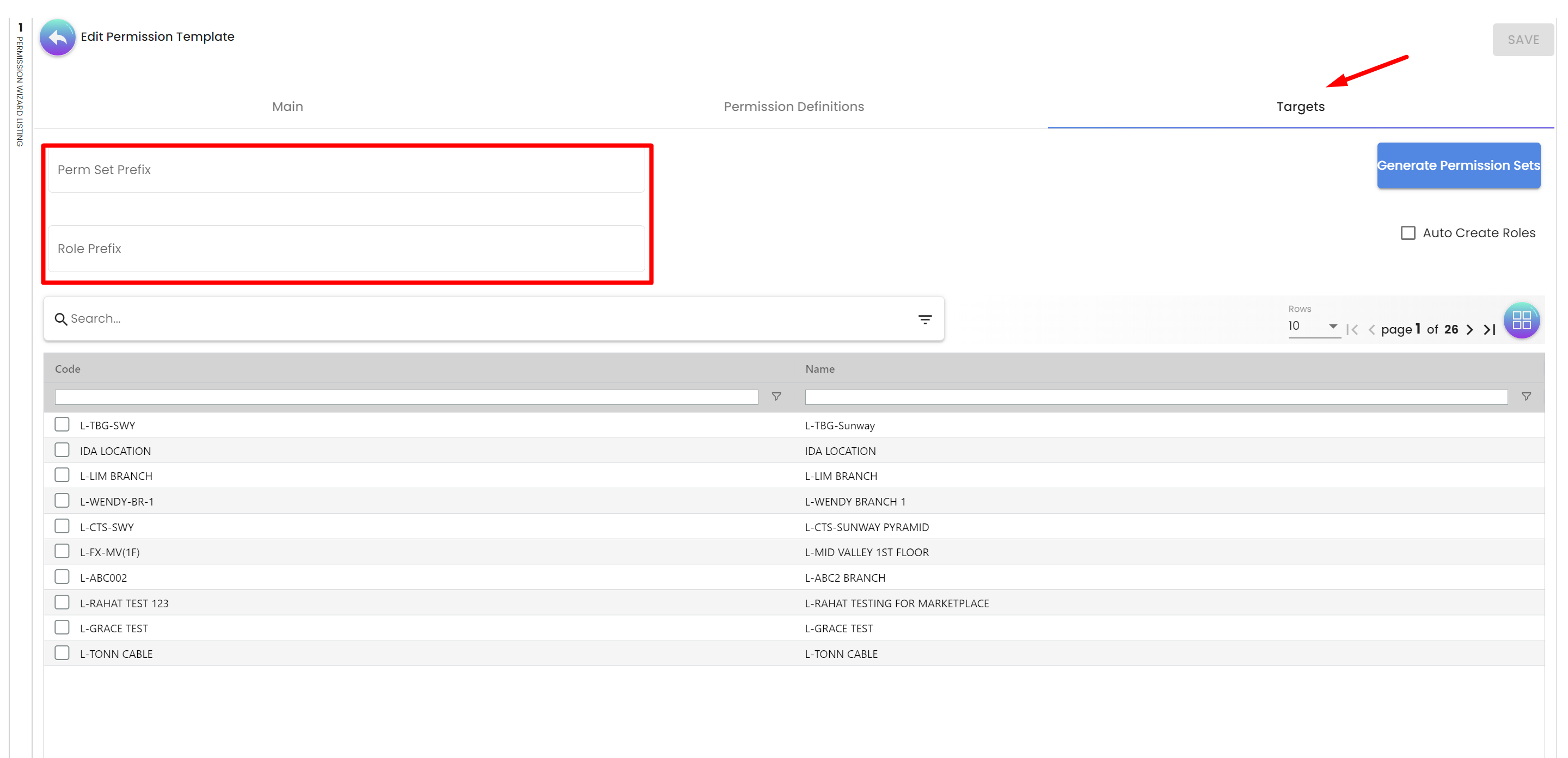Click into the Role Prefix field
The image size is (1568, 758).
click(346, 248)
